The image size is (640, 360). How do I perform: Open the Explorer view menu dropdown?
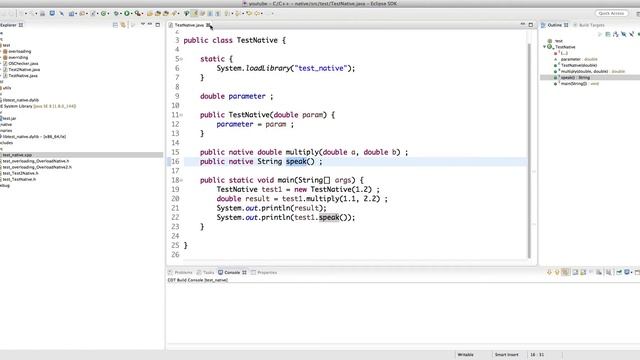point(143,24)
